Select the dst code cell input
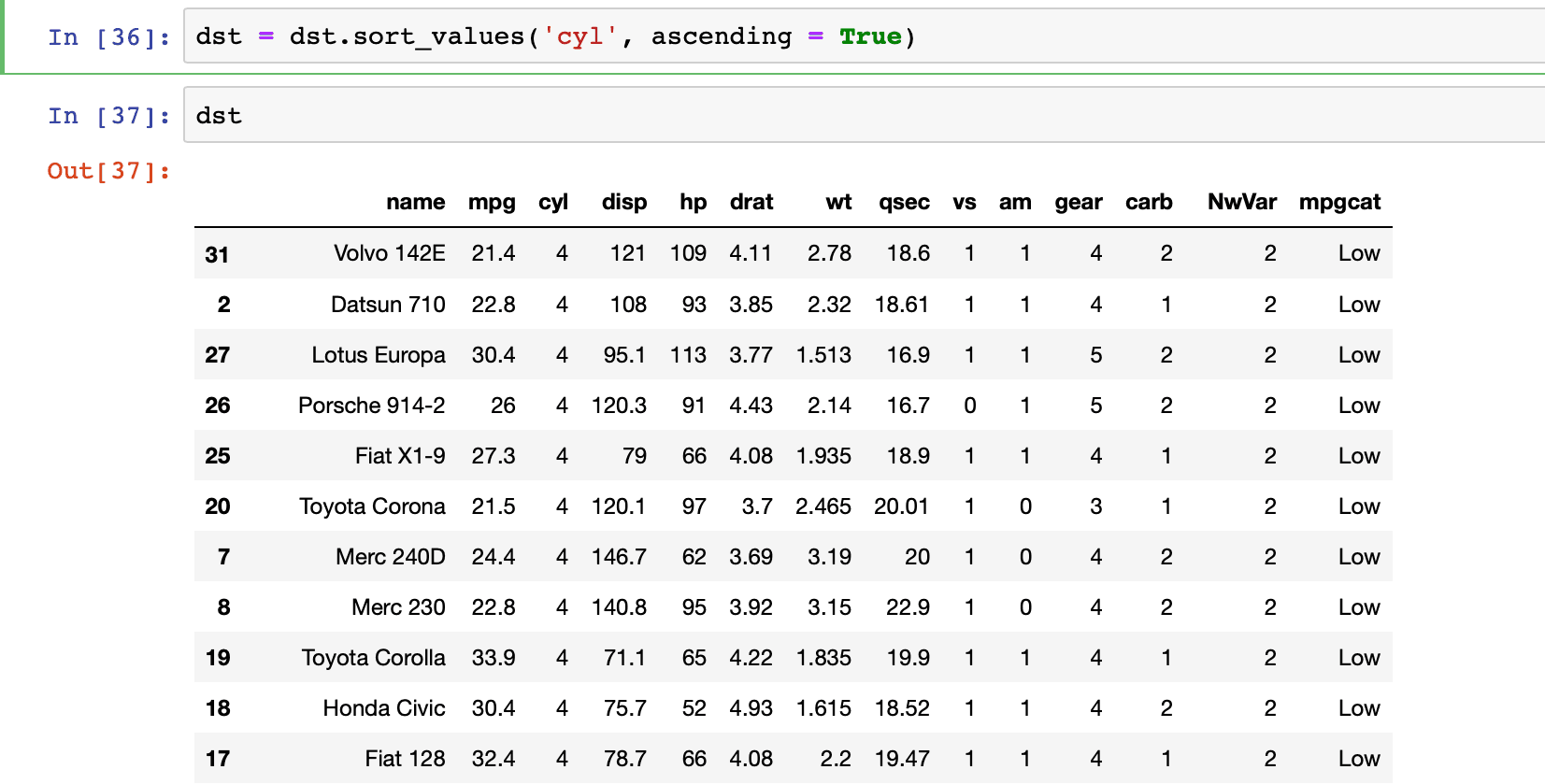Viewport: 1545px width, 784px height. point(865,115)
